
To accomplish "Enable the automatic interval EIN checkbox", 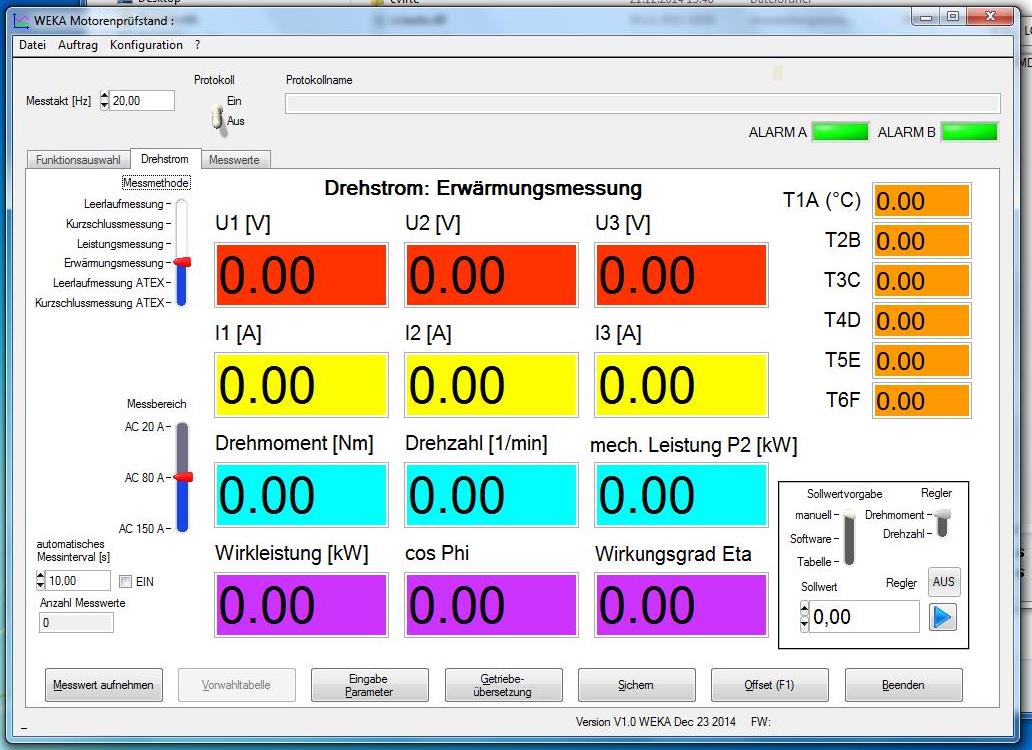I will [125, 581].
